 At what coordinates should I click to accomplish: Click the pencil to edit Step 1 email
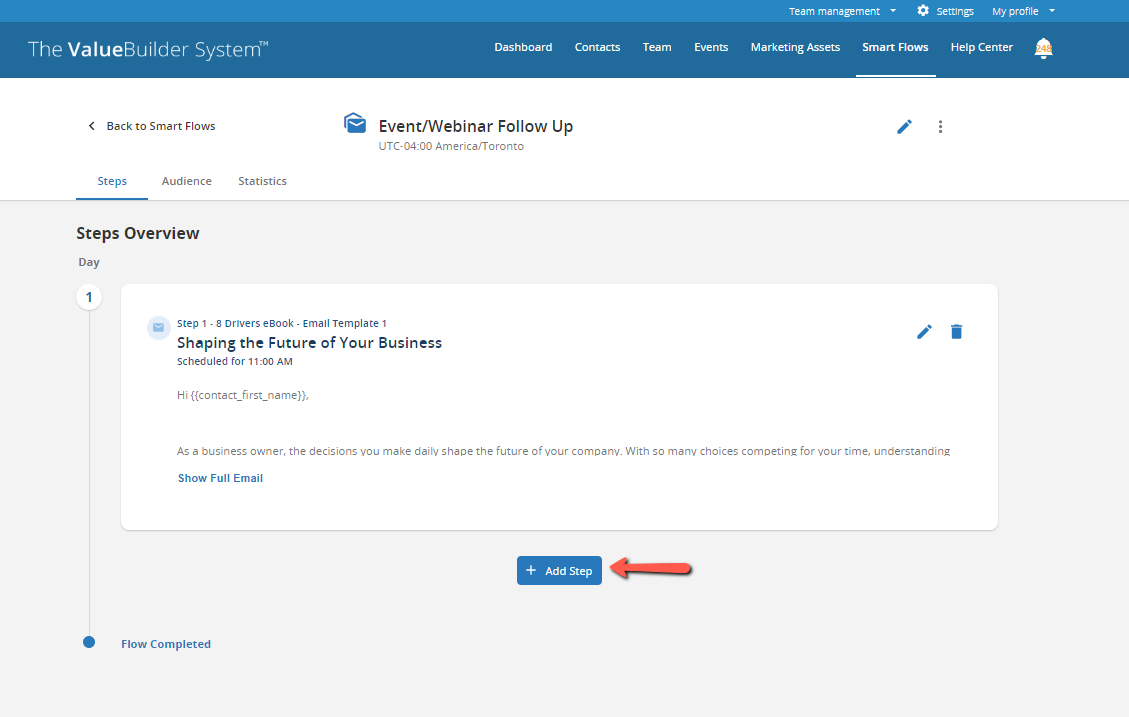point(924,331)
